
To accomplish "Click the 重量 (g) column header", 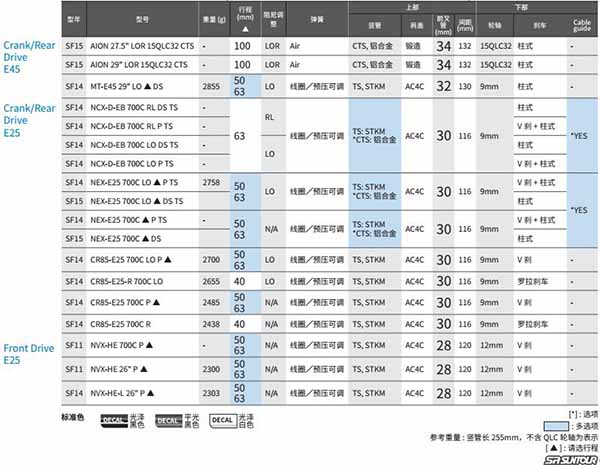I will [x=214, y=19].
